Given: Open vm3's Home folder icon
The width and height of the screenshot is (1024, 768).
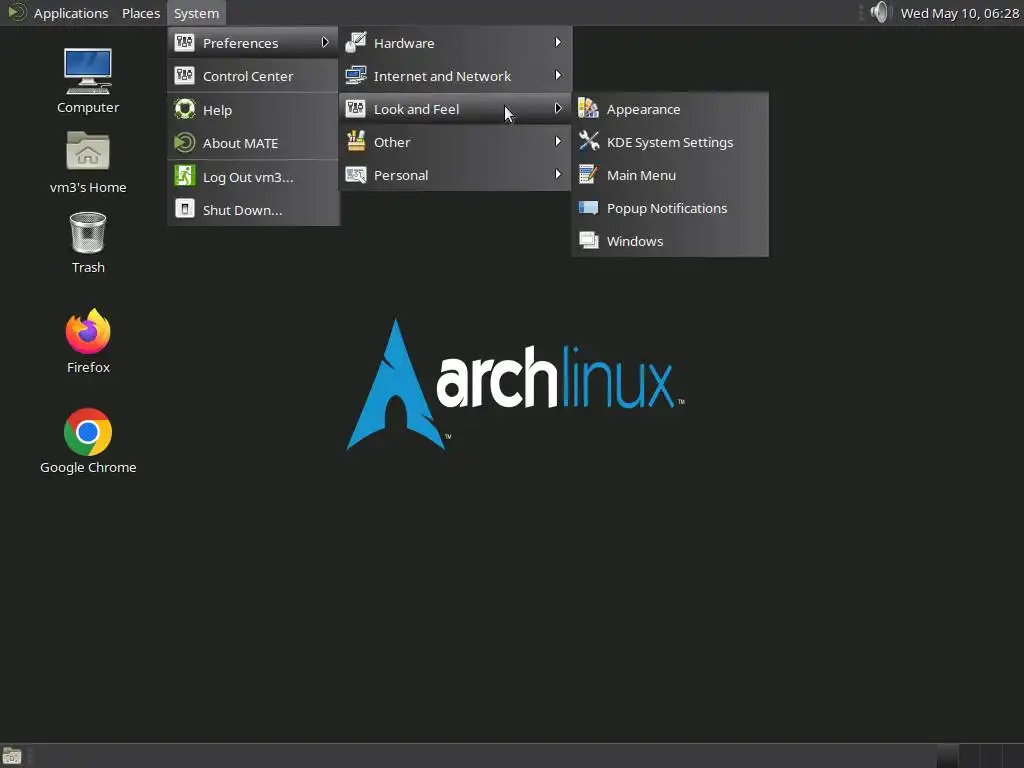Looking at the screenshot, I should click(88, 151).
